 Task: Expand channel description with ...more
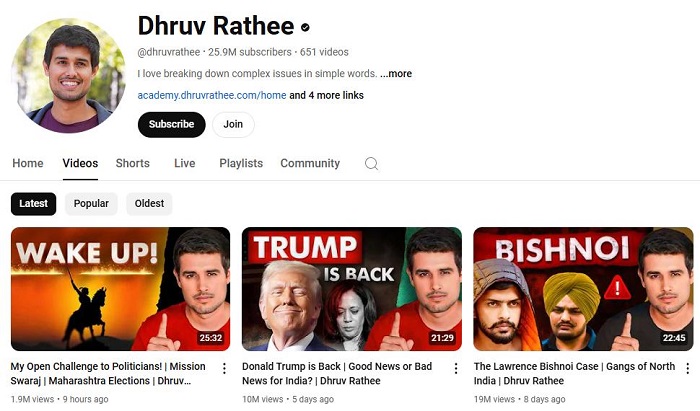[x=396, y=74]
